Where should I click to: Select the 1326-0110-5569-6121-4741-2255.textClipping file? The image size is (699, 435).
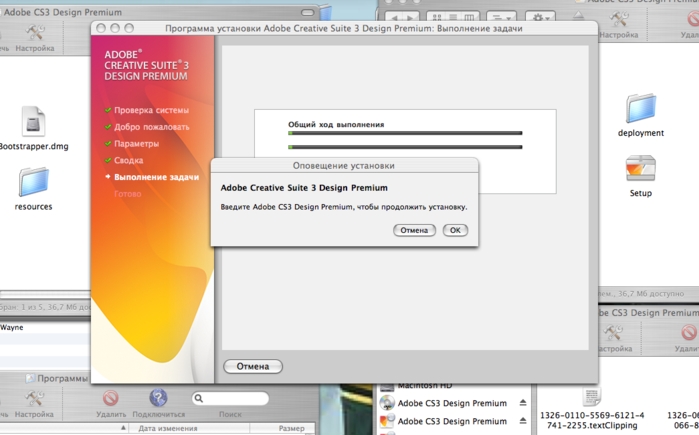(x=592, y=410)
